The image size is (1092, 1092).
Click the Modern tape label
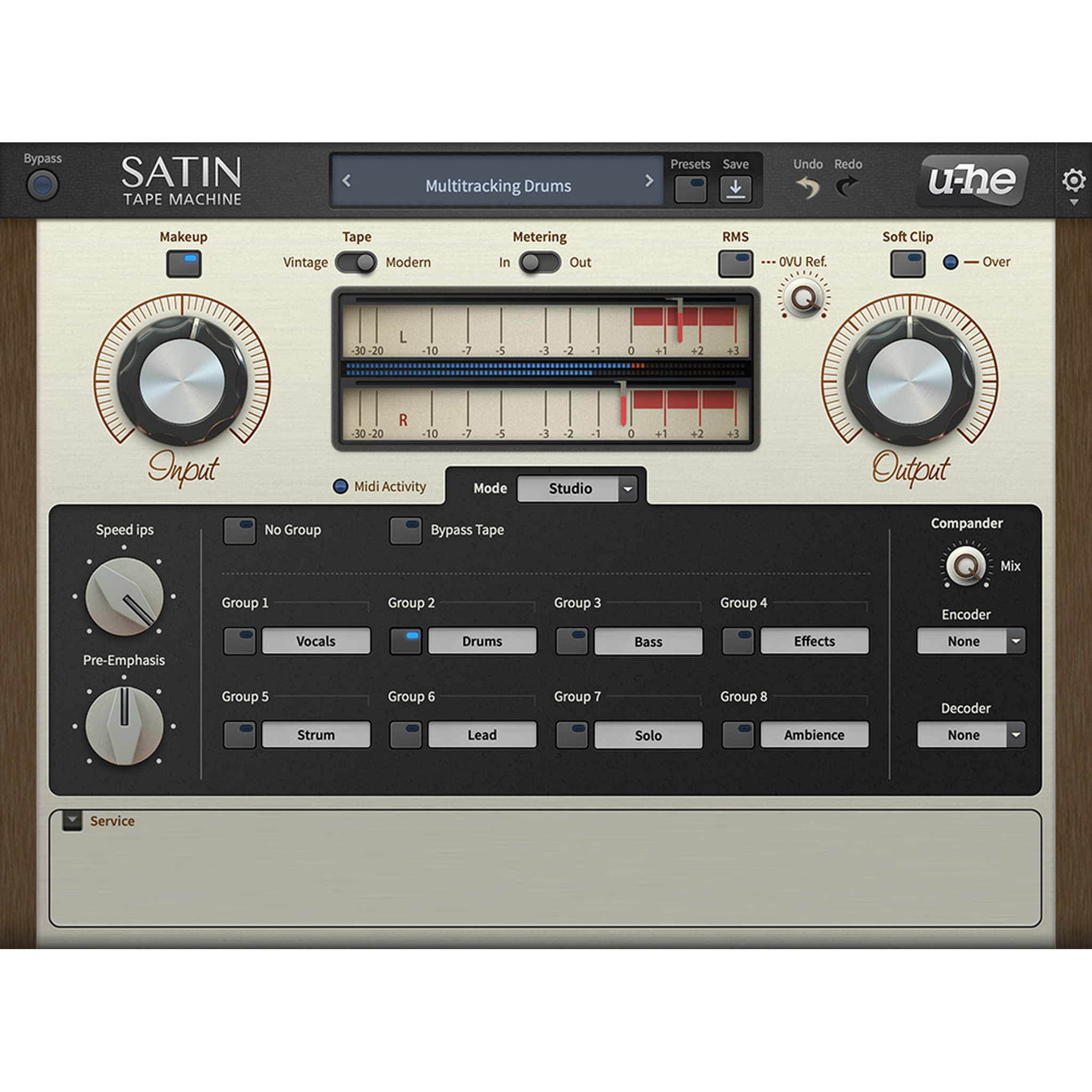(x=408, y=262)
